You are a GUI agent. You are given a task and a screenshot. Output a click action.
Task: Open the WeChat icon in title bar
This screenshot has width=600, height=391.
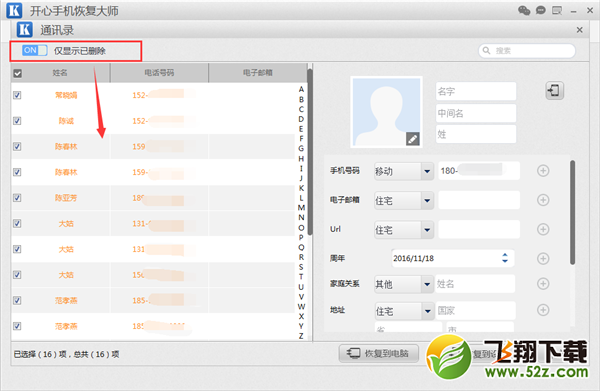coord(524,10)
